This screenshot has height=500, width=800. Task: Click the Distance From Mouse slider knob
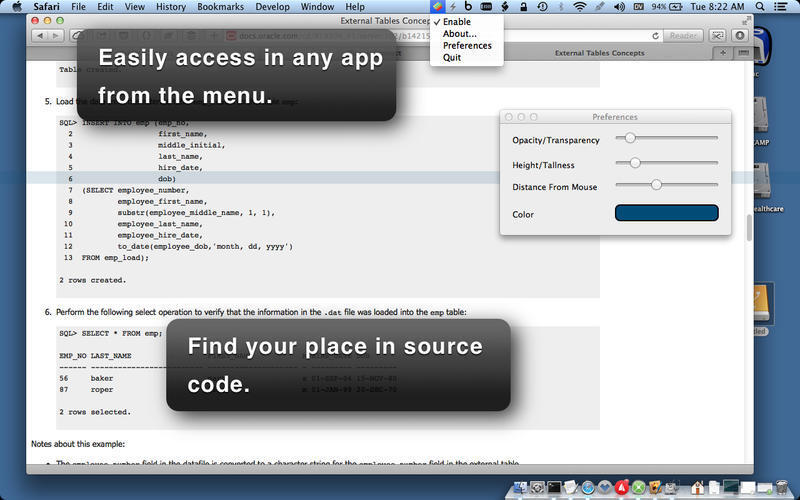pyautogui.click(x=656, y=185)
